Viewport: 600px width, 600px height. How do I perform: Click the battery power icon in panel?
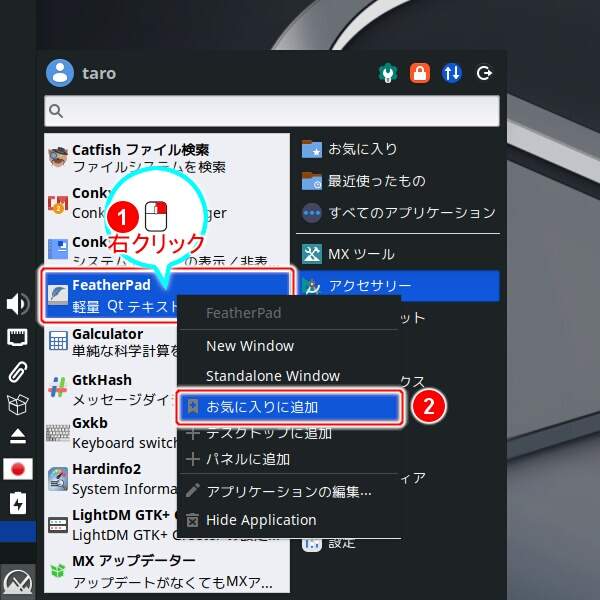(18, 503)
